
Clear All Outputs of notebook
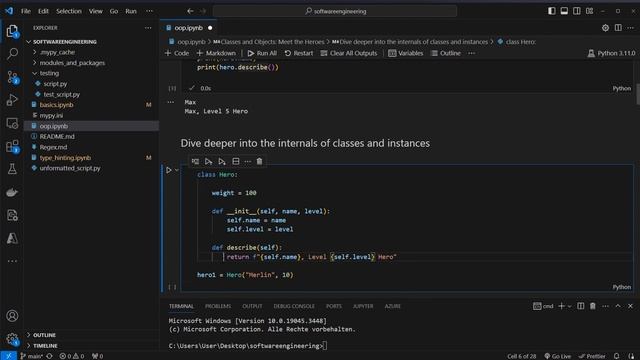click(x=349, y=53)
